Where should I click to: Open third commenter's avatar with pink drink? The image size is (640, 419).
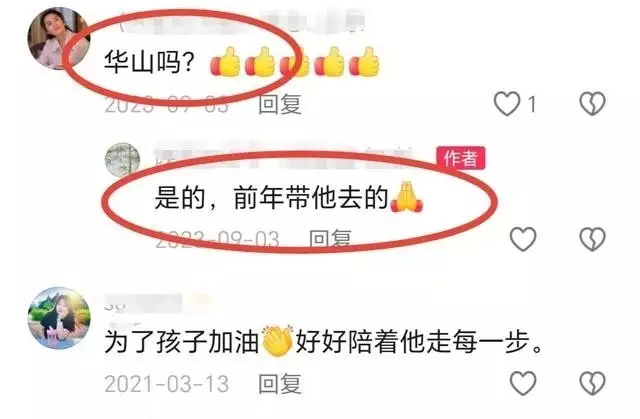tap(59, 318)
